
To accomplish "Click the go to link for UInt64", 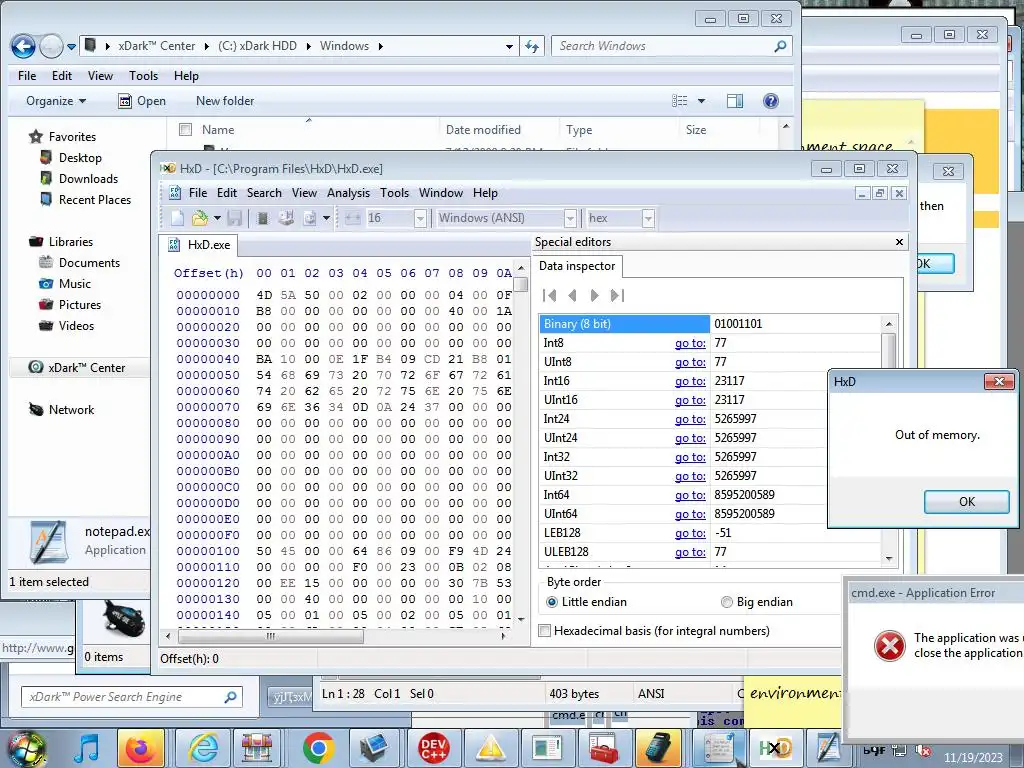I will 690,514.
